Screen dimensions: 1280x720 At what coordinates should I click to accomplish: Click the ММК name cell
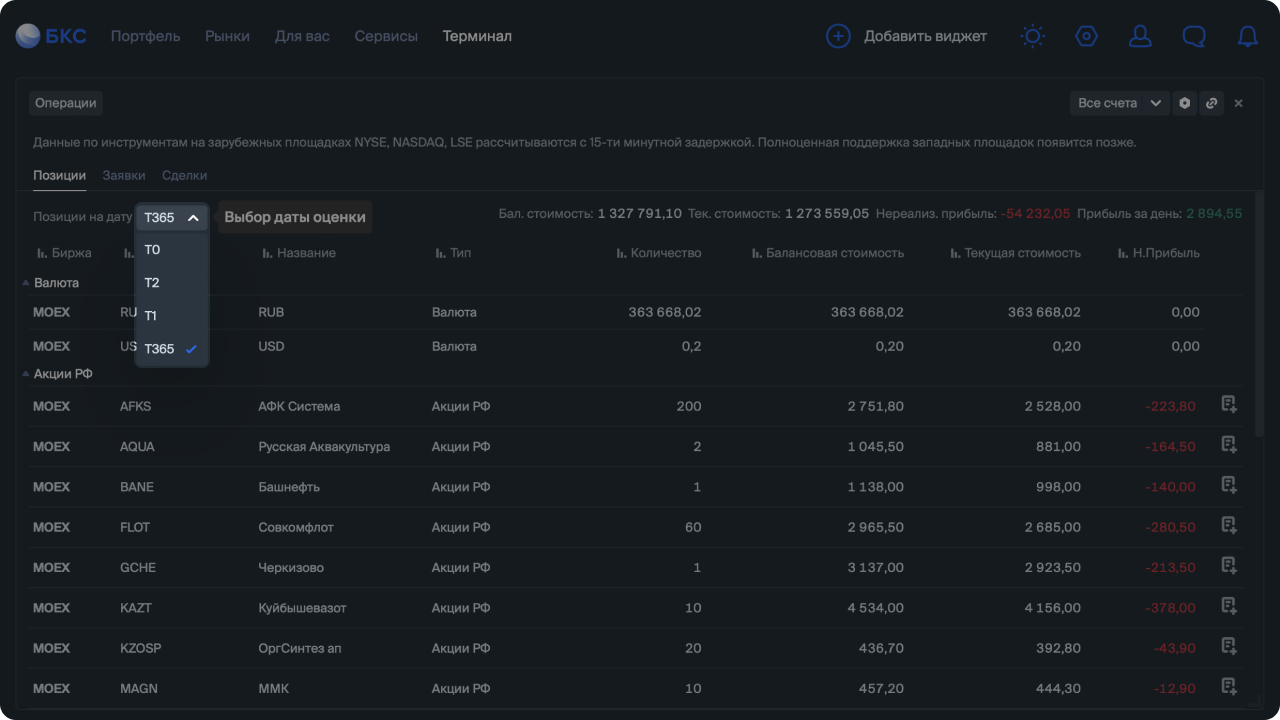tap(273, 688)
